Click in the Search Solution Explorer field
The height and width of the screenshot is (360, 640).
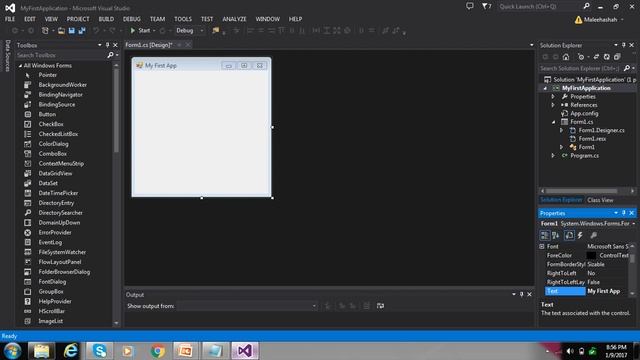580,68
